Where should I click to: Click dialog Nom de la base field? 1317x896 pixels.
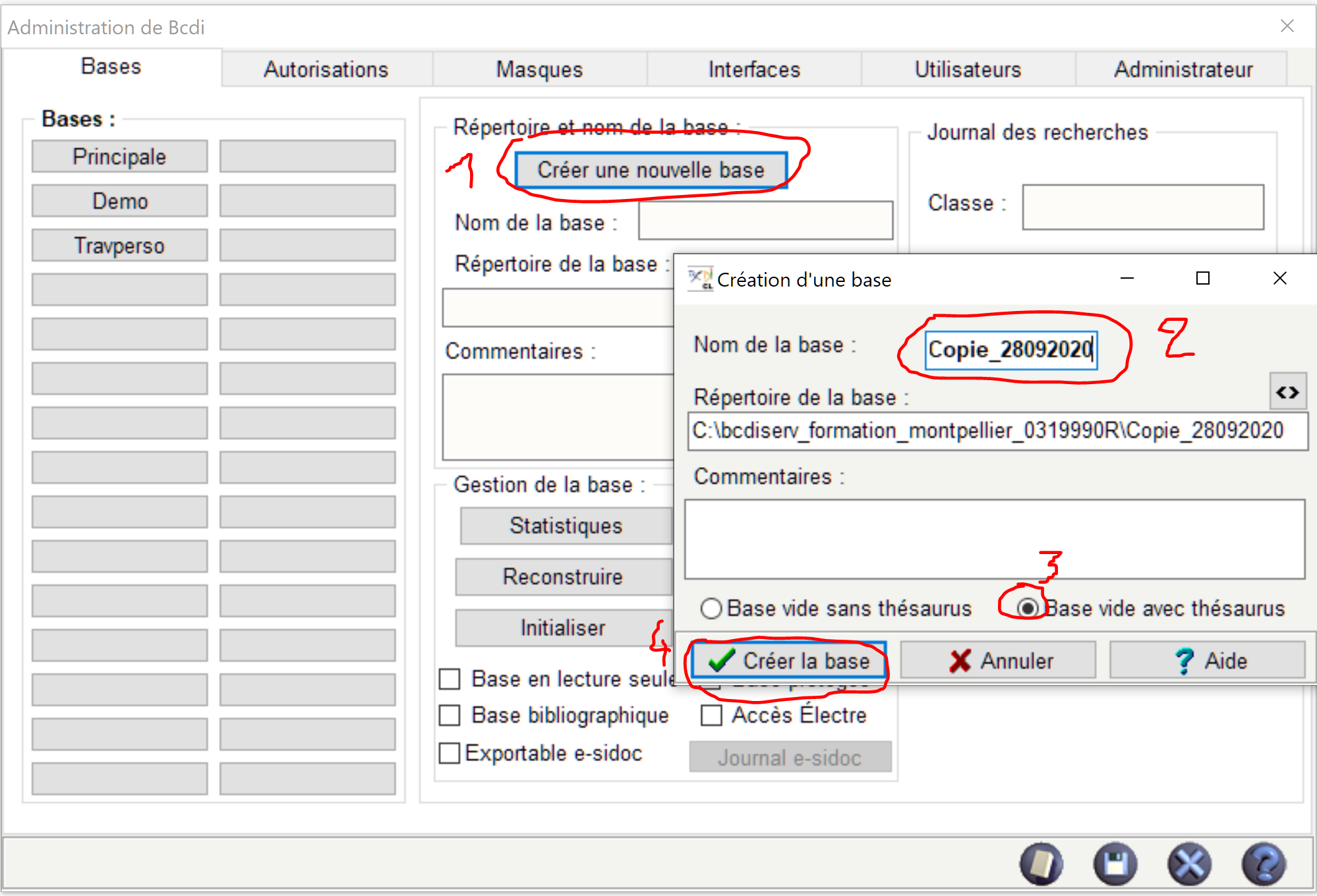coord(1010,349)
